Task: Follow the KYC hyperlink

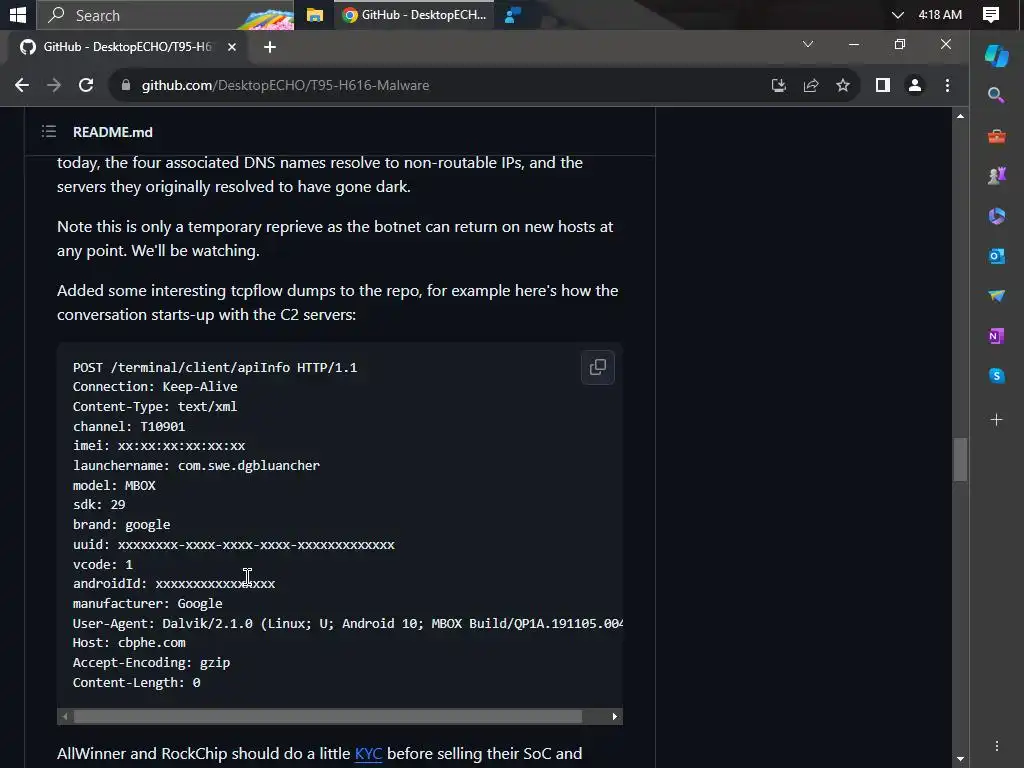Action: tap(368, 754)
